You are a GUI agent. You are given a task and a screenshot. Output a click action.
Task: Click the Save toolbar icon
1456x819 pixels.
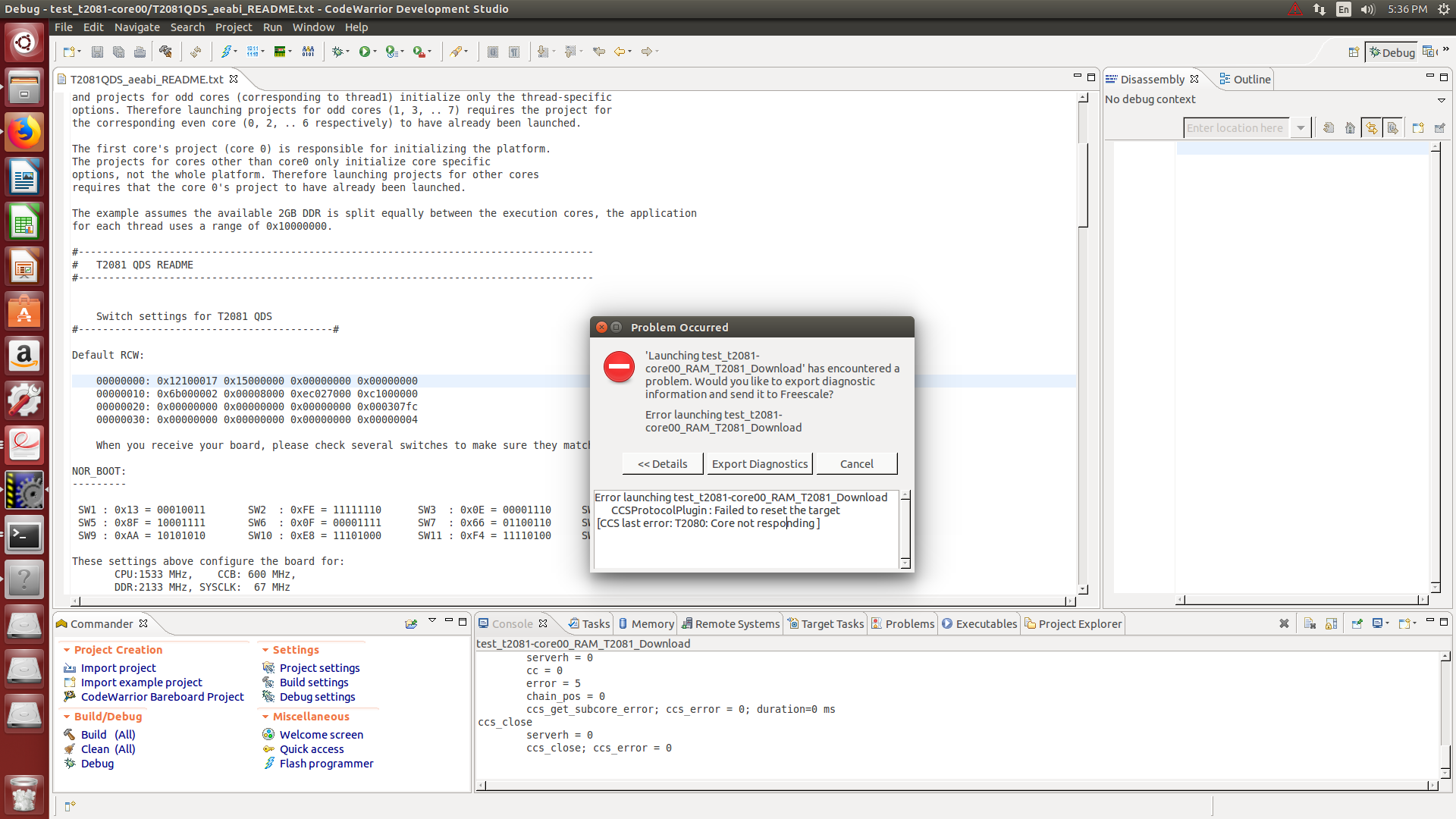(x=97, y=52)
